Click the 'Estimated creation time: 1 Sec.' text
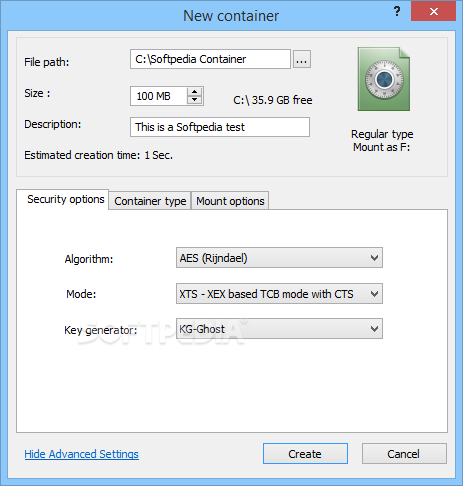The height and width of the screenshot is (486, 463). click(x=98, y=155)
